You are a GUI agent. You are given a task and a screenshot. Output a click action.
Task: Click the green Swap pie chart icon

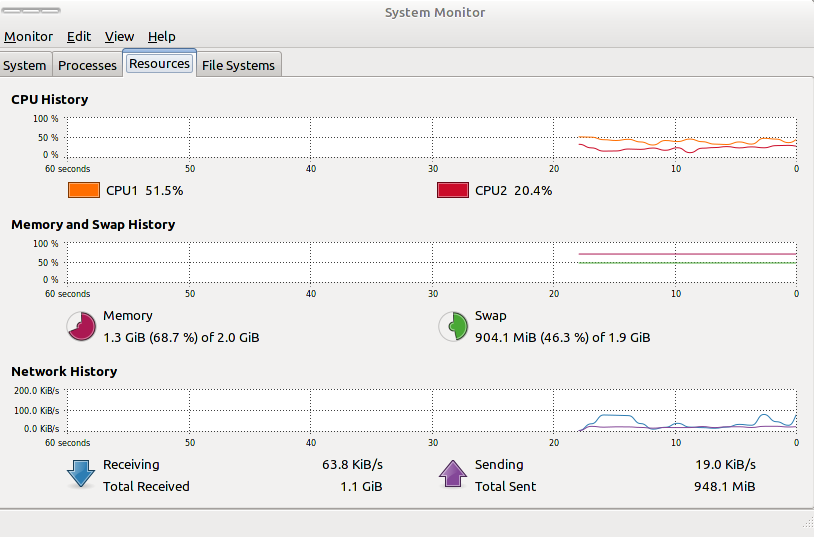[453, 326]
